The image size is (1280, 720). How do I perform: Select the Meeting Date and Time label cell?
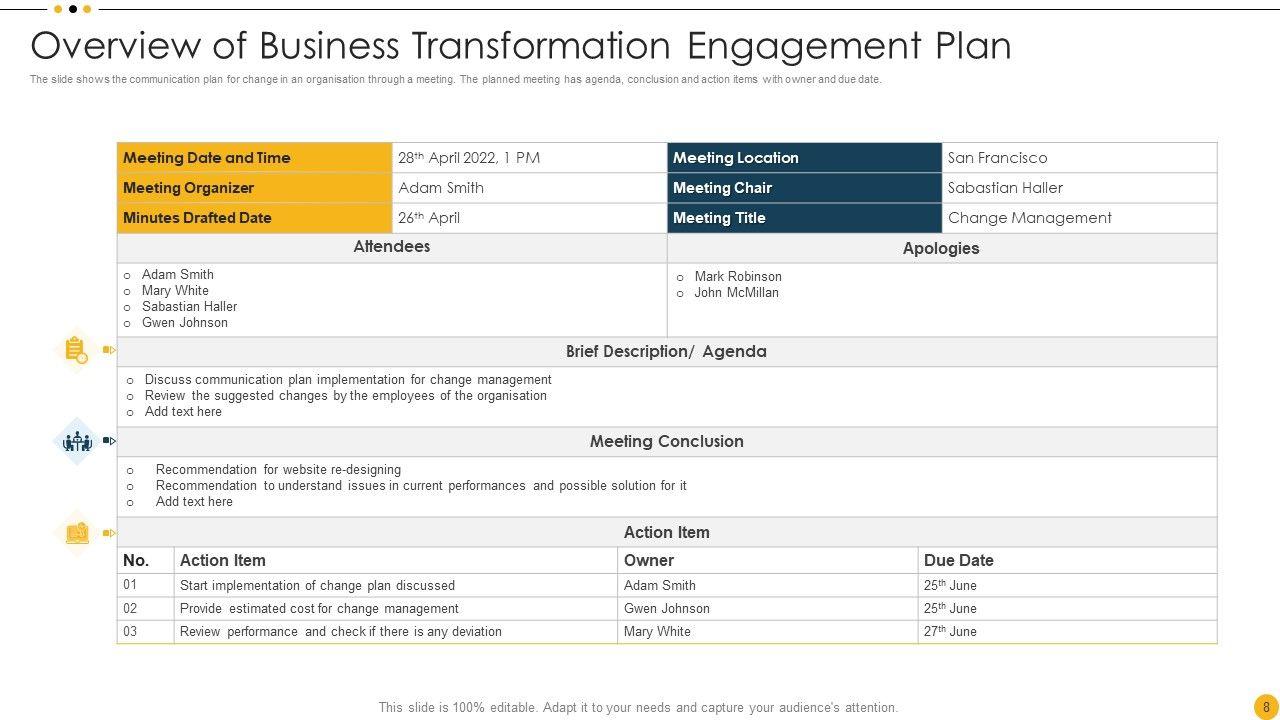coord(254,158)
